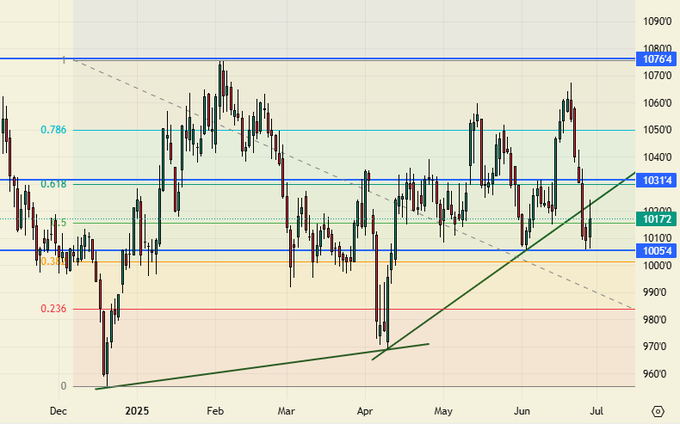The width and height of the screenshot is (680, 424).
Task: Click the Dec label on time axis
Action: (x=59, y=411)
